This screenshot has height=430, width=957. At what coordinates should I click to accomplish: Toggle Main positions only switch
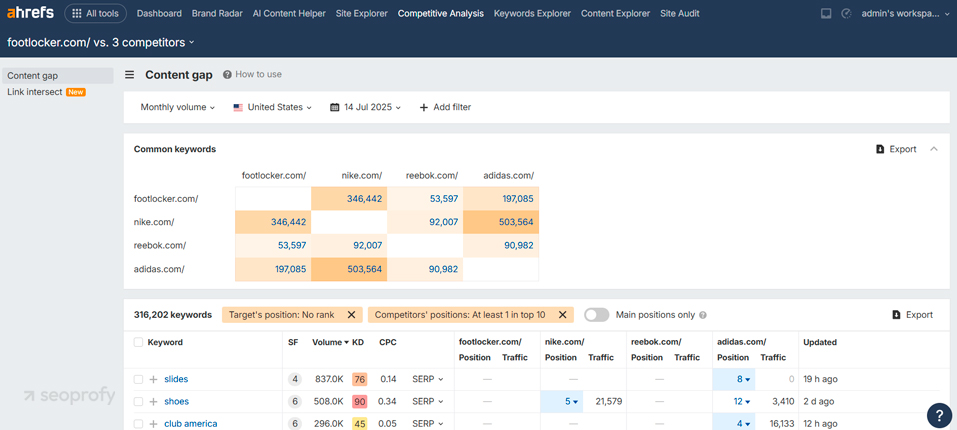[597, 315]
